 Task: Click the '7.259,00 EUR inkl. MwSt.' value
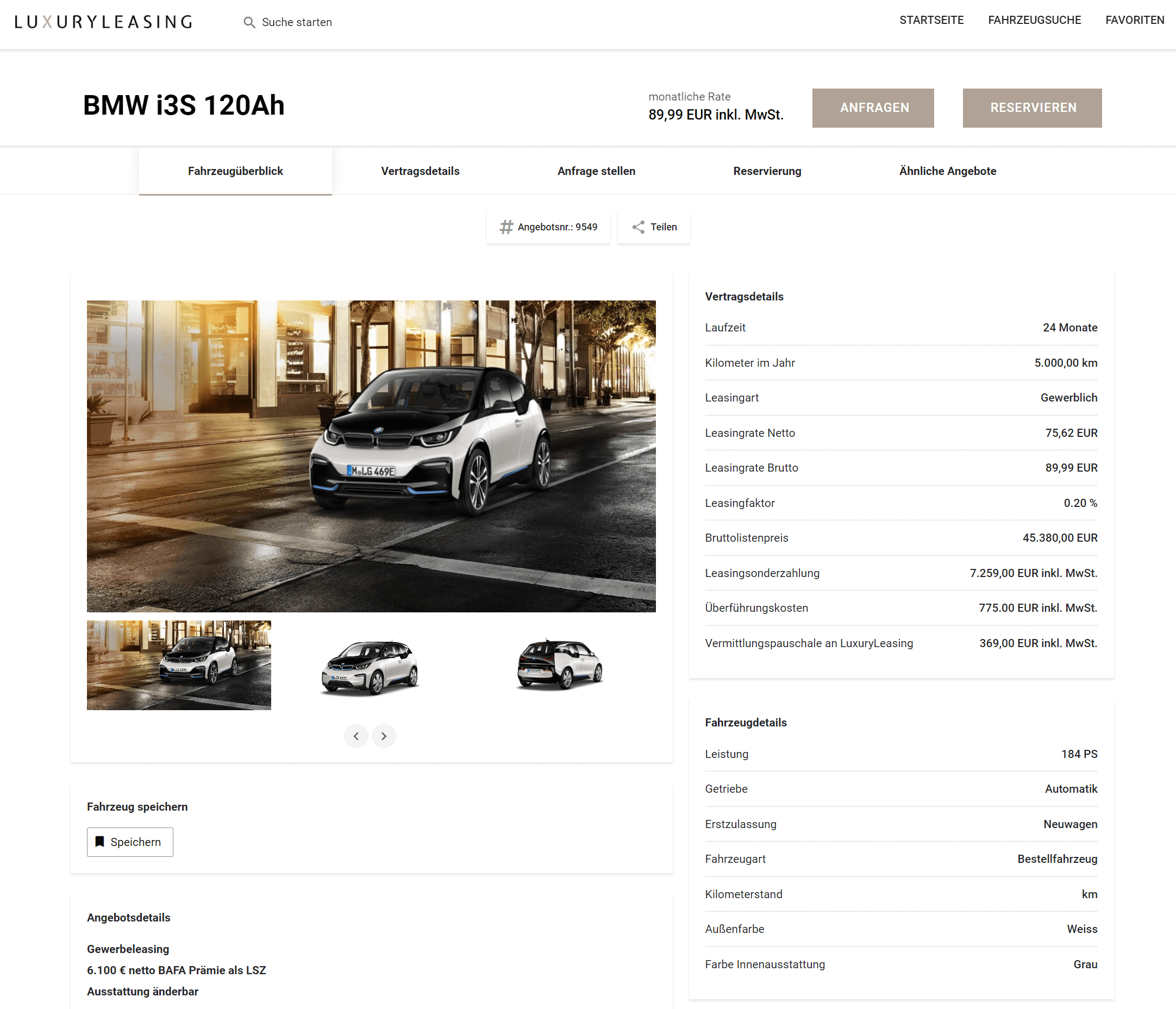click(1033, 573)
